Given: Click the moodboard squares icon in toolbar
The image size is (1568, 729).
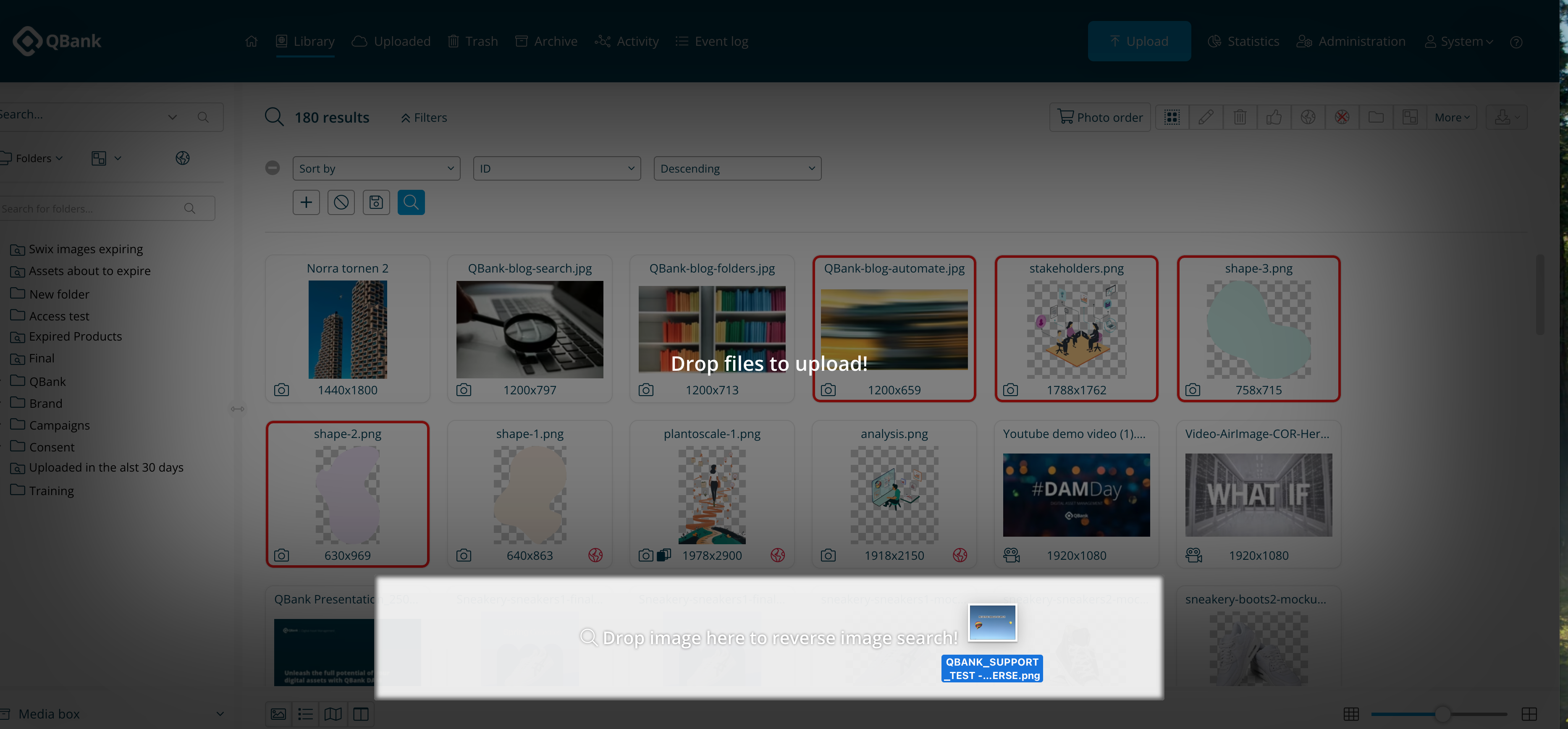Looking at the screenshot, I should tap(1410, 117).
